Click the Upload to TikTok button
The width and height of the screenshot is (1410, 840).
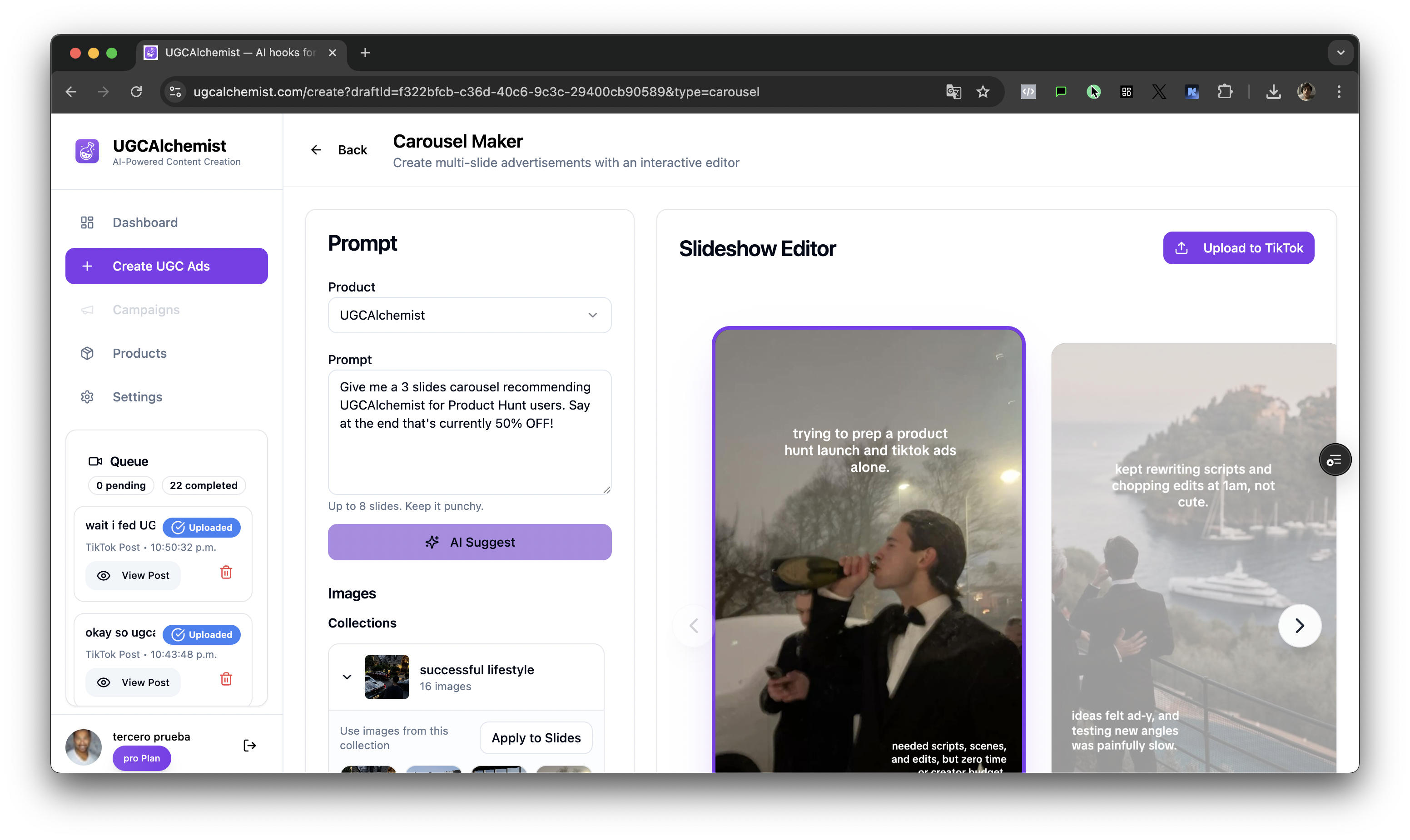click(x=1238, y=248)
